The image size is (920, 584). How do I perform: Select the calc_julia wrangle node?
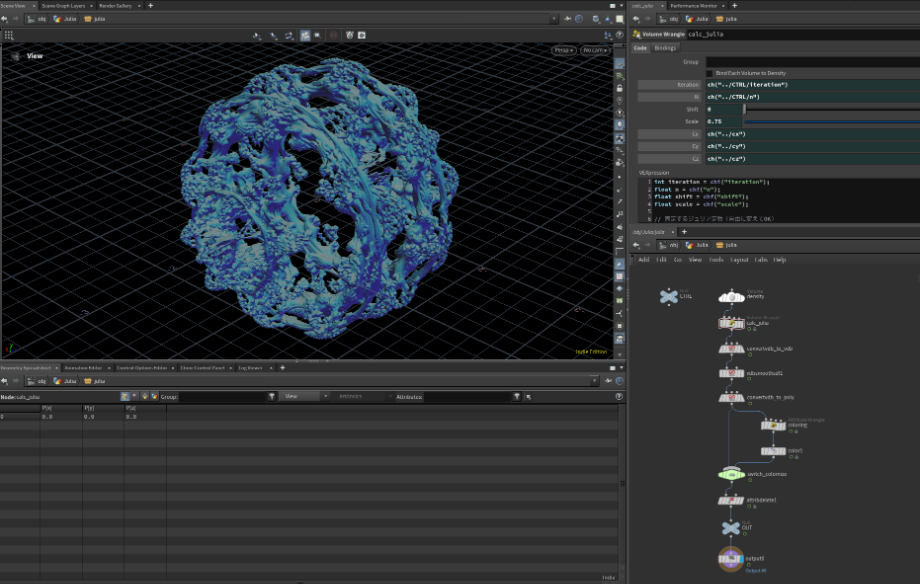point(730,323)
